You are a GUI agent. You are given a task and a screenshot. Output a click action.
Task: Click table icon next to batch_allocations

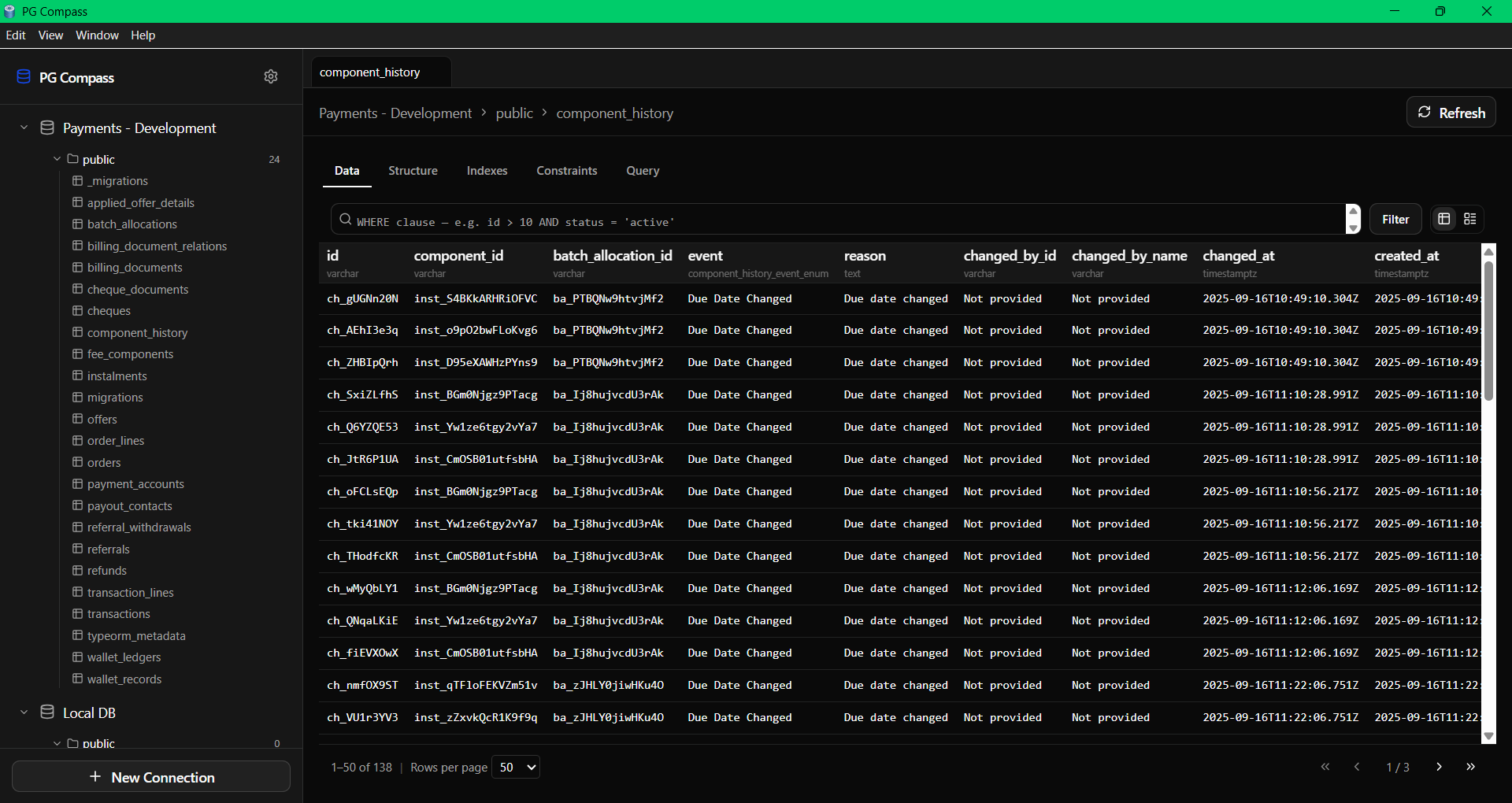pos(77,224)
